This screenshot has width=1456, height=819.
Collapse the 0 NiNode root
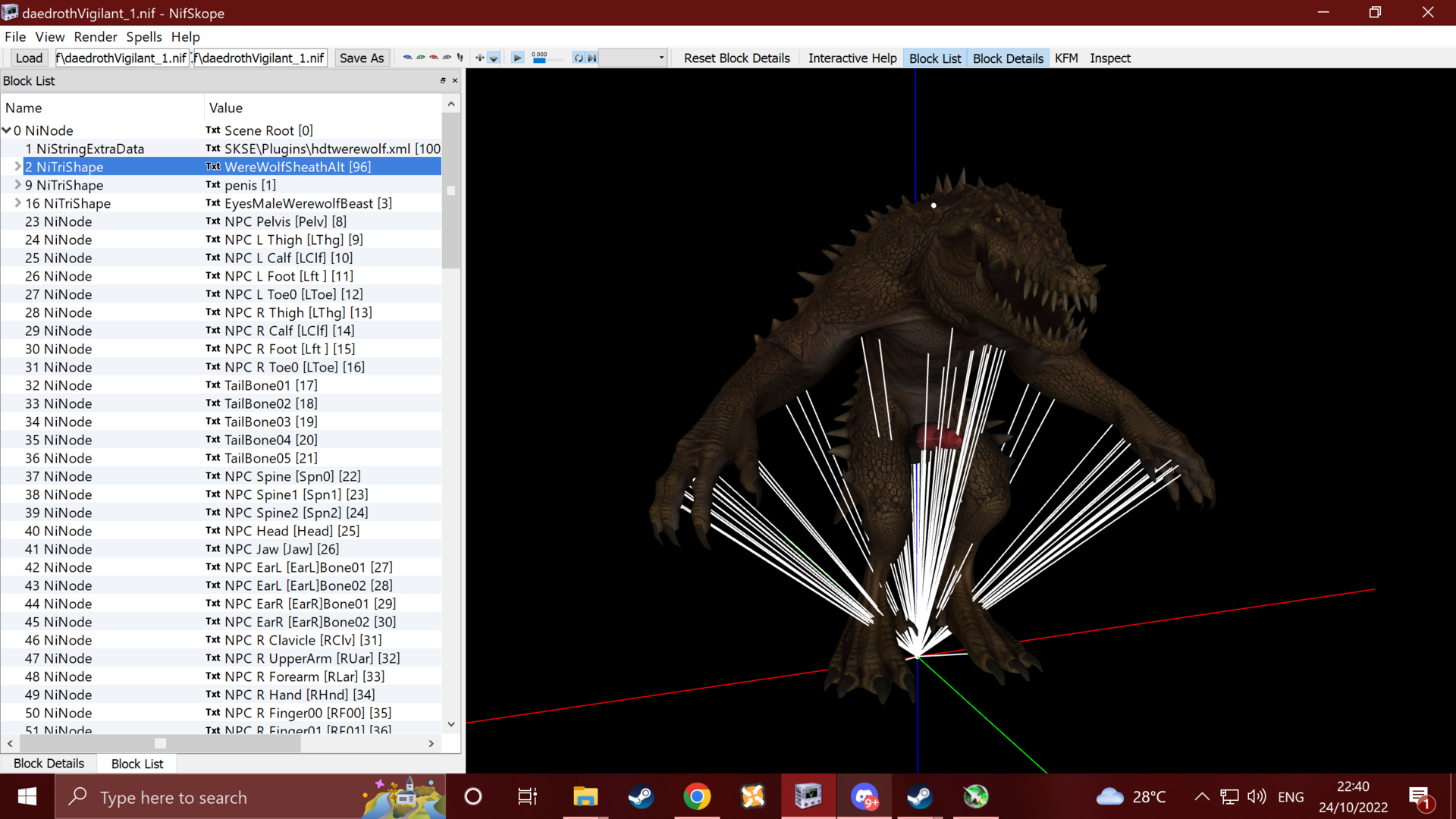[x=7, y=130]
